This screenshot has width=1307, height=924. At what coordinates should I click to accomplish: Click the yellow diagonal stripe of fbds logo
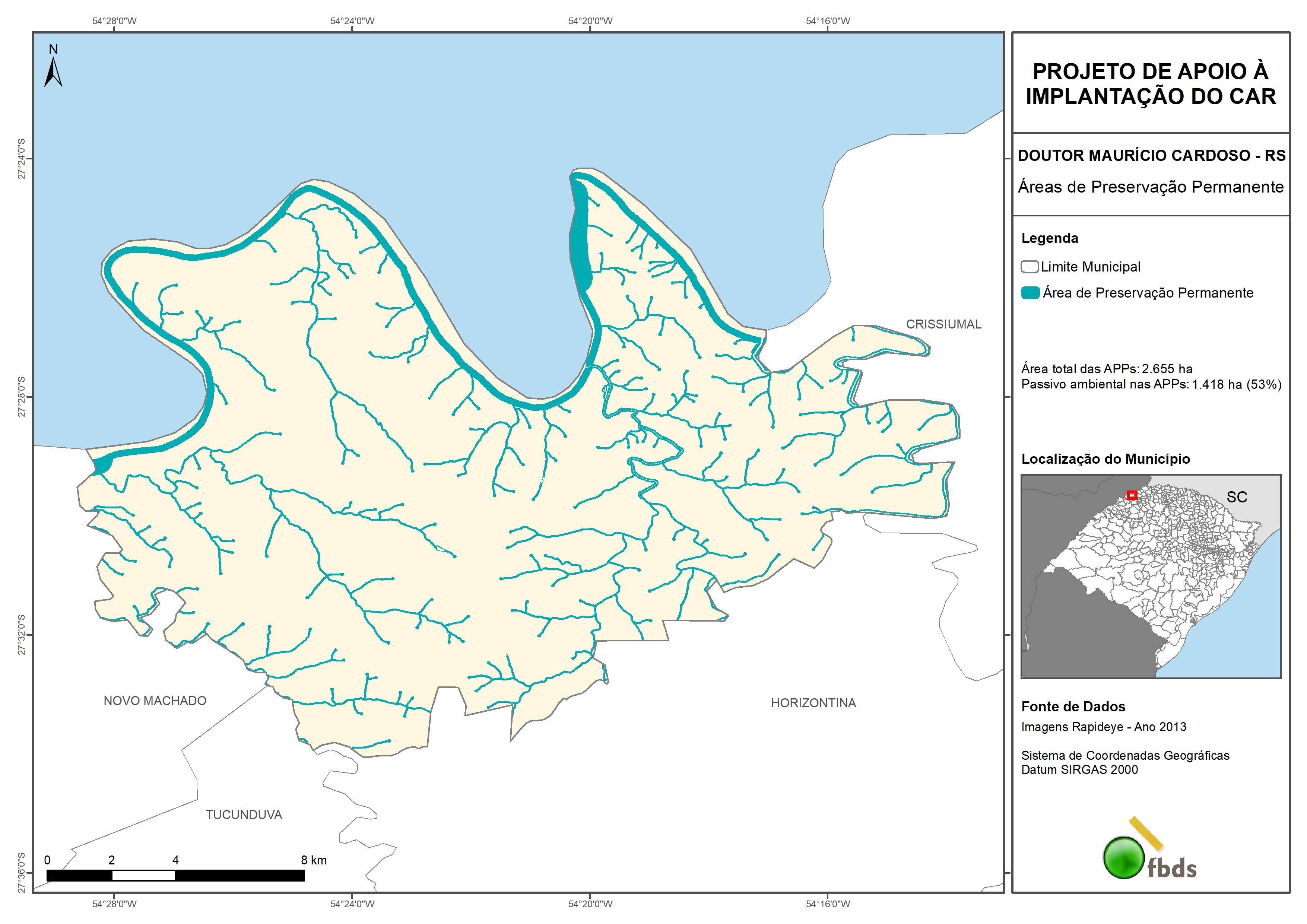[1146, 833]
